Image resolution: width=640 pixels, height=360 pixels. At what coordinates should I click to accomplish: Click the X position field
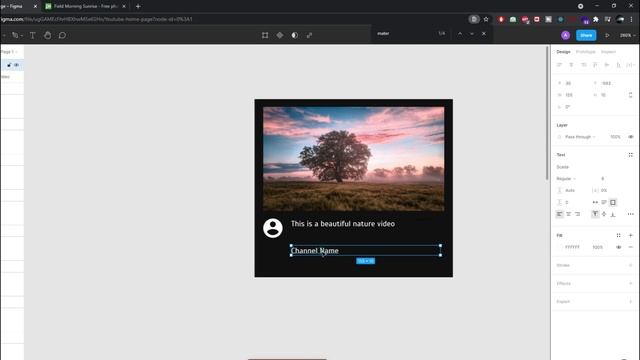573,83
